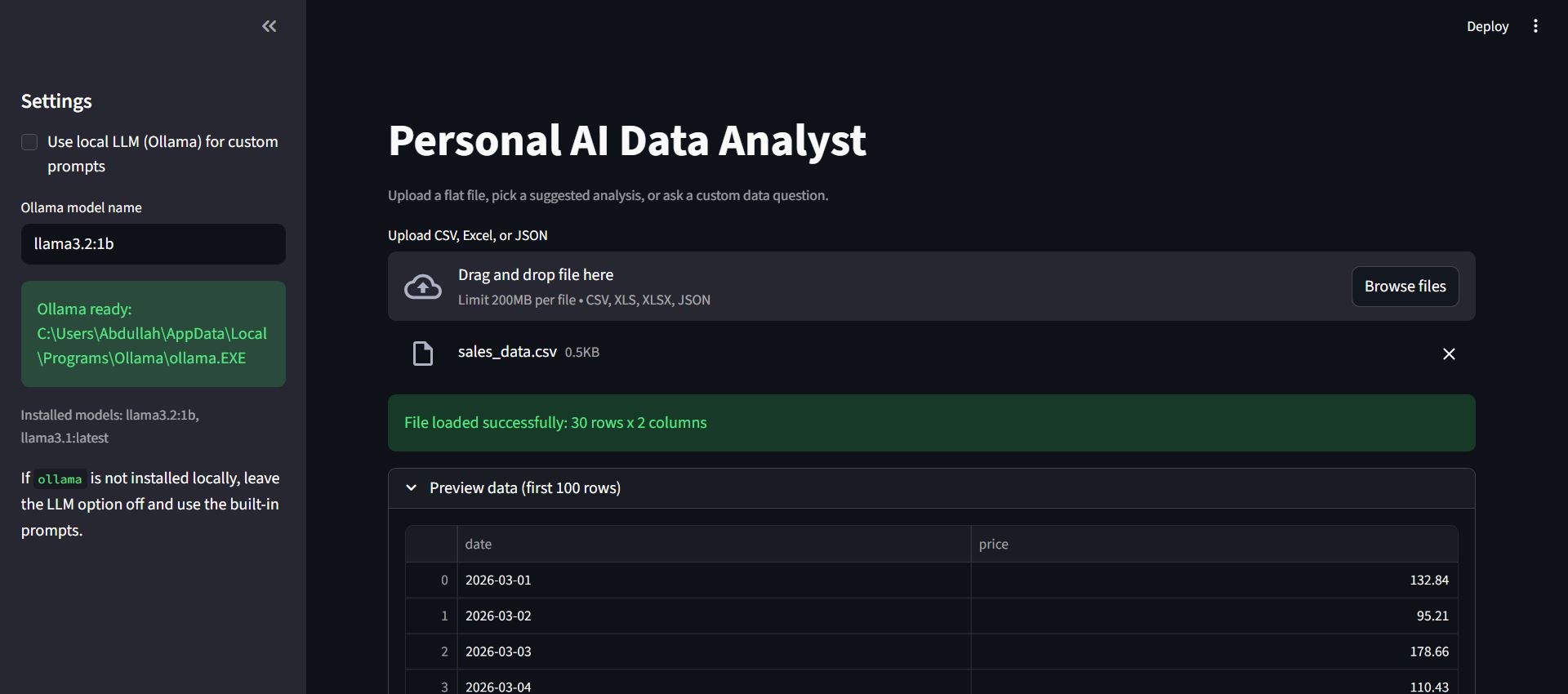Remove sales_data.csv using the X icon

[x=1449, y=354]
